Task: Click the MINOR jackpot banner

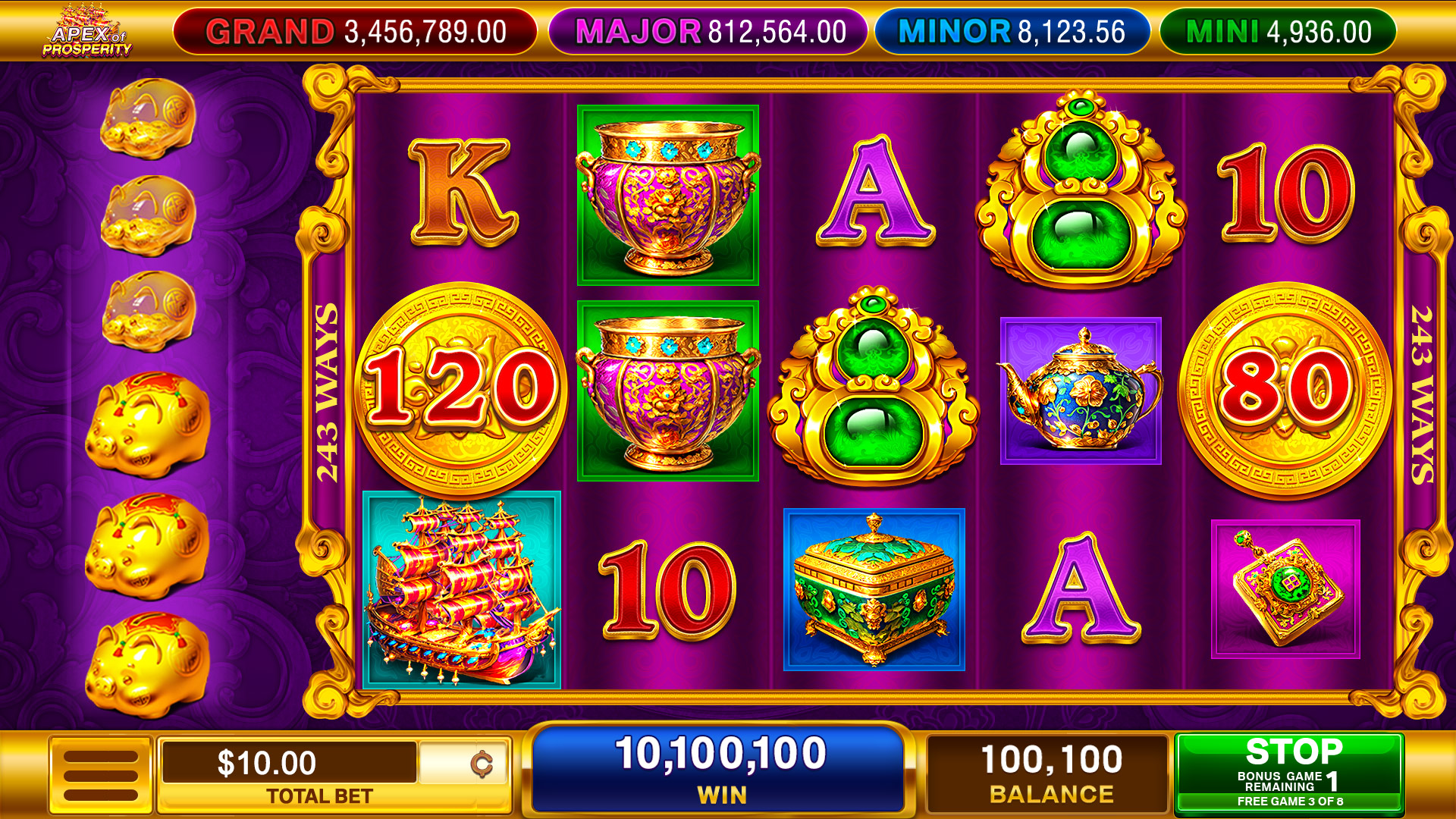Action: tap(1012, 32)
